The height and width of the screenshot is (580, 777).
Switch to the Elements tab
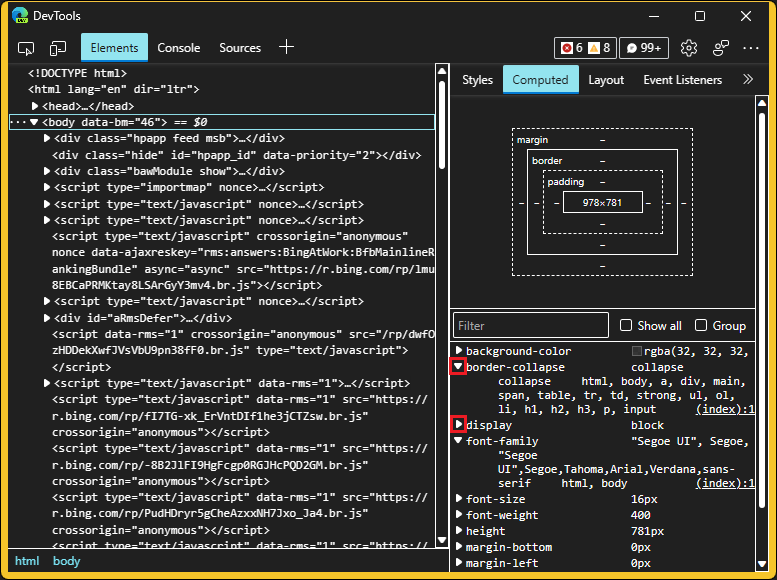click(x=114, y=48)
